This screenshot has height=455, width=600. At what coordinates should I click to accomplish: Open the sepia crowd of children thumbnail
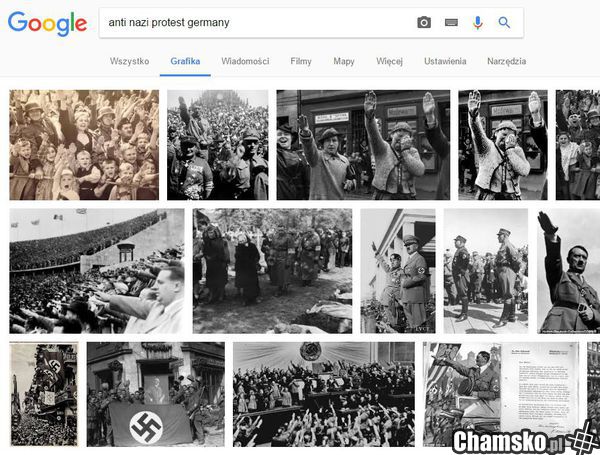(84, 145)
